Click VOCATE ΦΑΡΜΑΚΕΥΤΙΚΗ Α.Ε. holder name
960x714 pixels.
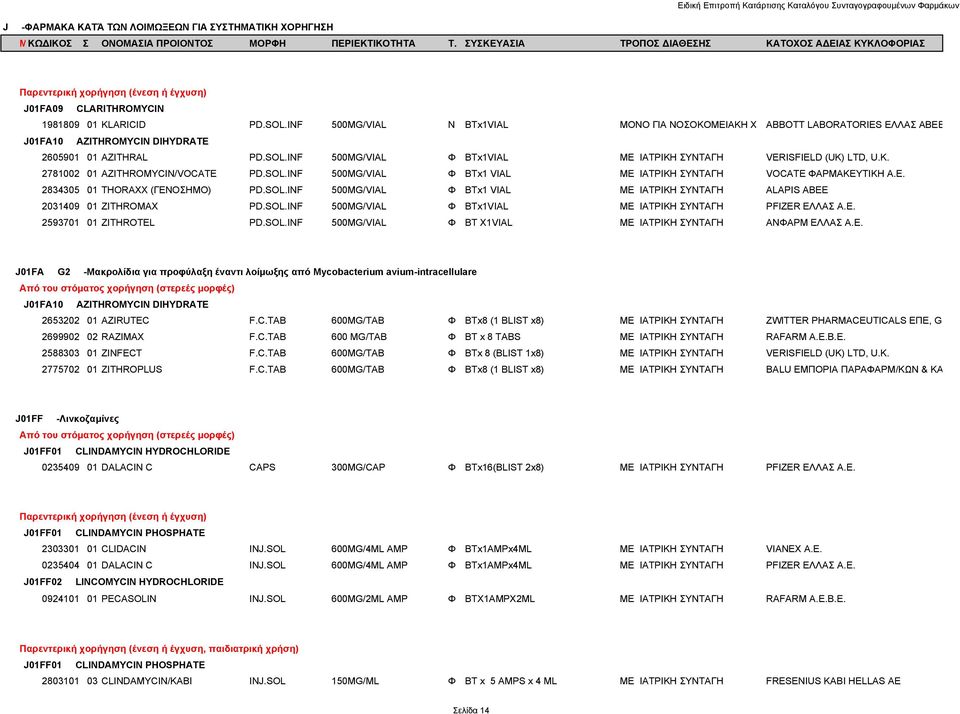(x=835, y=174)
